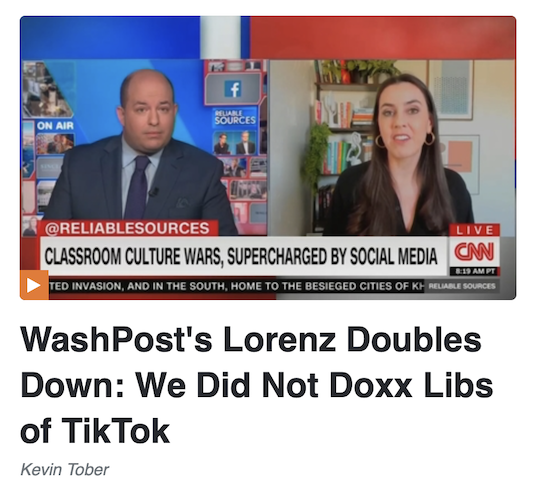Click the 8:19 AM PT timestamp
The width and height of the screenshot is (535, 501).
click(x=475, y=272)
